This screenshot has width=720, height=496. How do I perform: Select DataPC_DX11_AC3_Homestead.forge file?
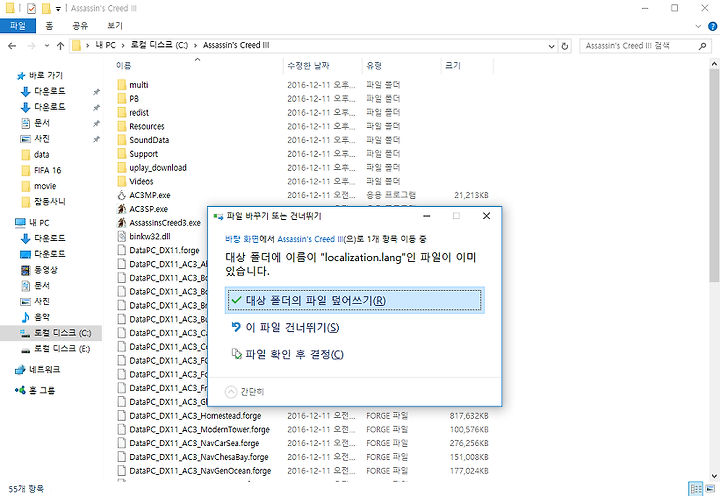[195, 416]
